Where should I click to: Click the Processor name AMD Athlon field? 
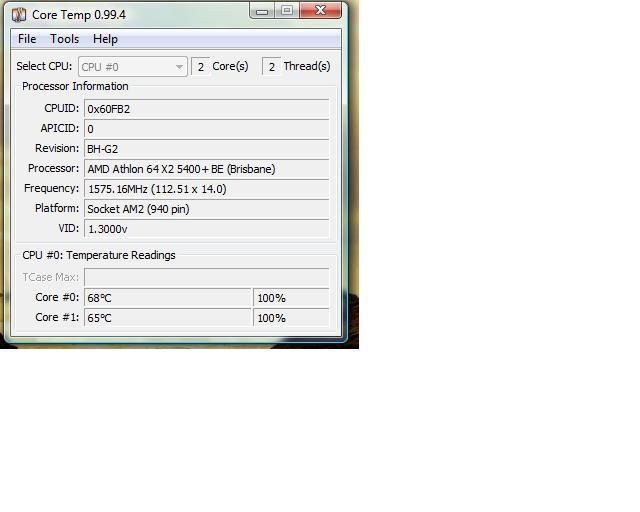(207, 169)
